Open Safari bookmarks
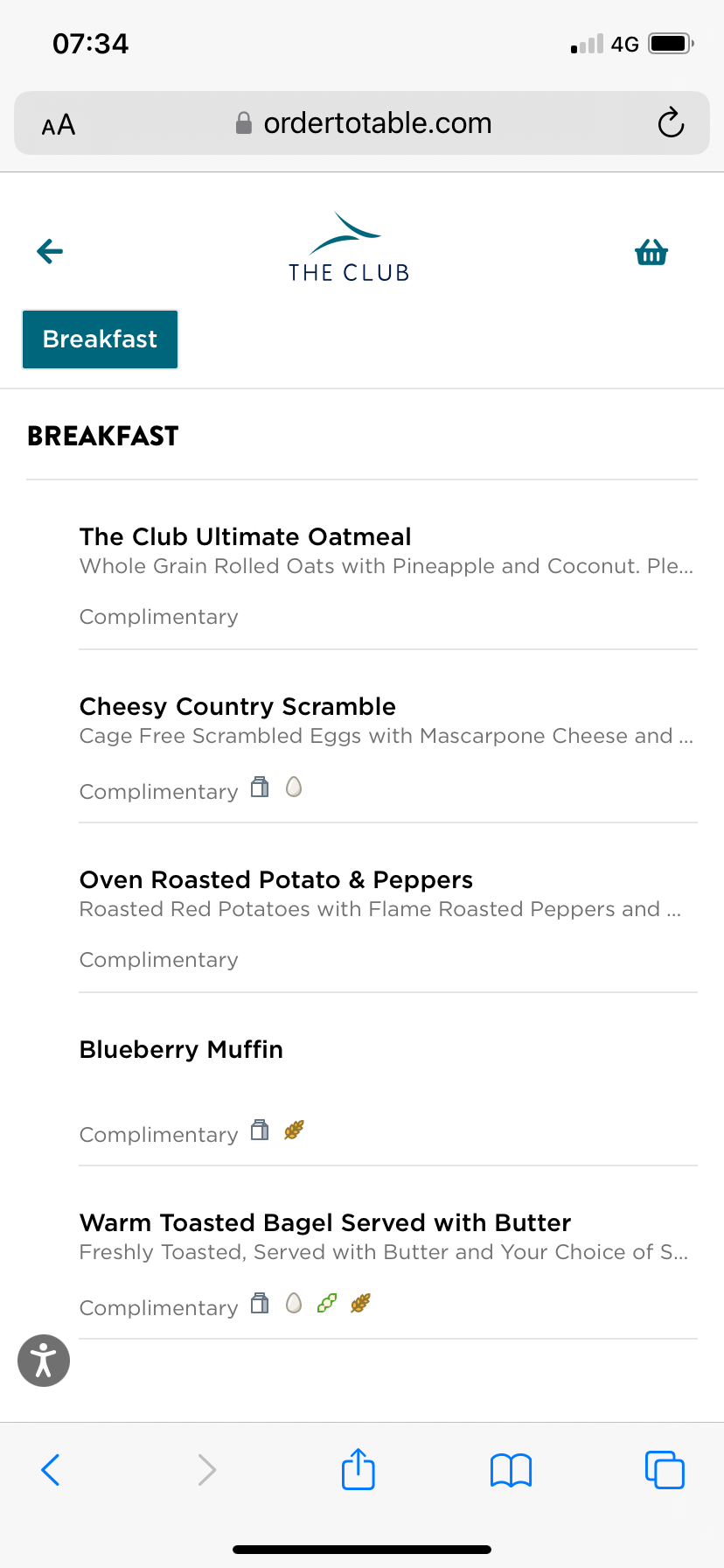Screen dimensions: 724x1568 [511, 1470]
